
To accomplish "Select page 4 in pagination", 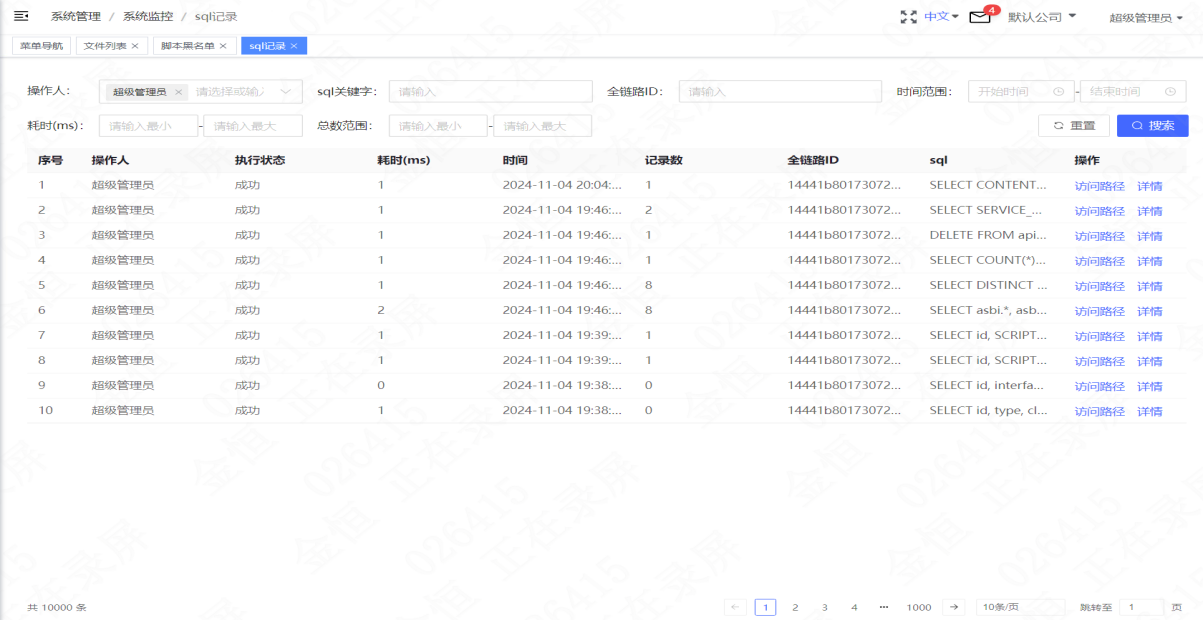I will pos(854,607).
